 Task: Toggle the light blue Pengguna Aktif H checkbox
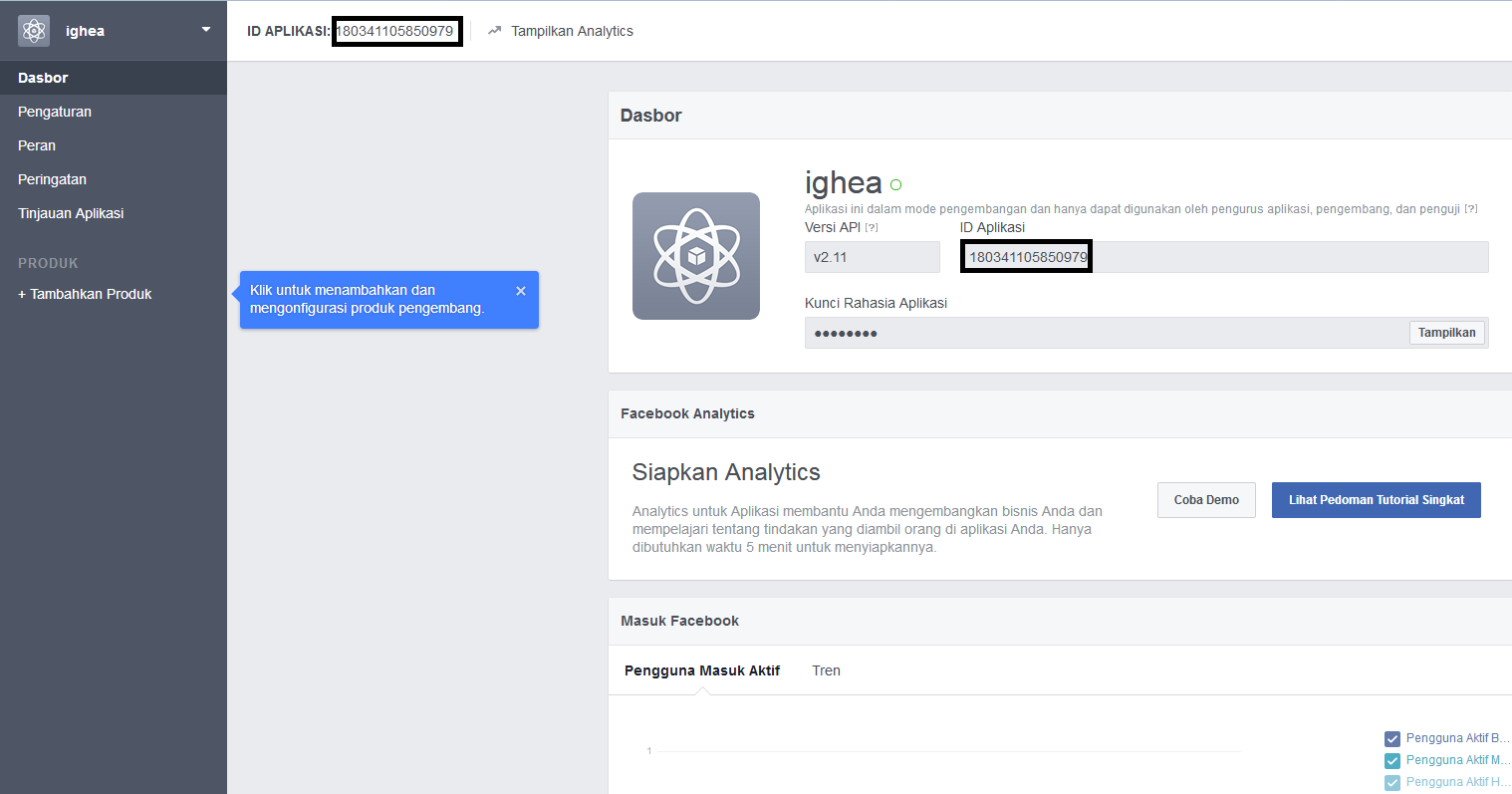click(1392, 782)
